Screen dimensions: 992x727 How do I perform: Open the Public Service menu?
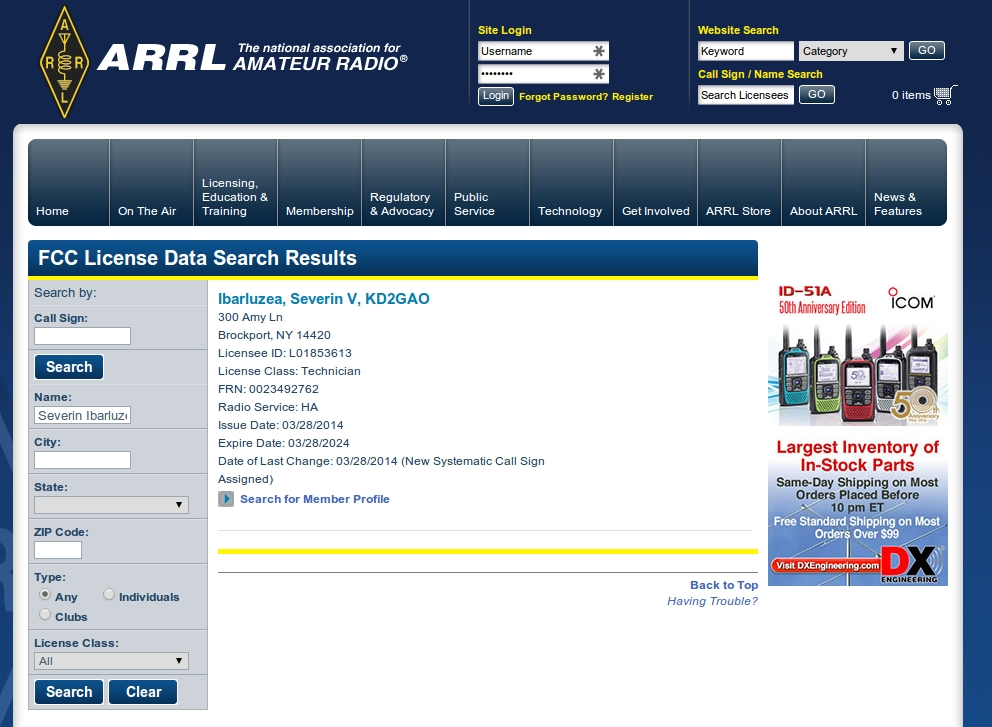pos(488,183)
